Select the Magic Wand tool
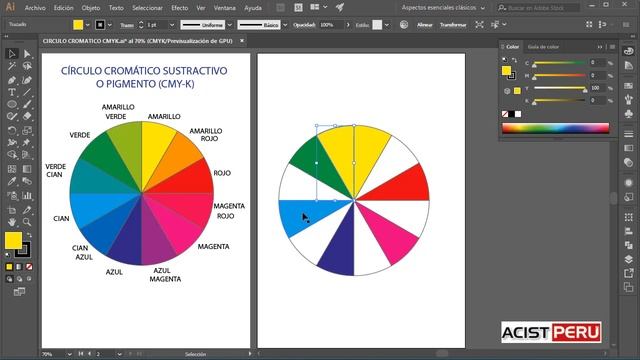The height and width of the screenshot is (360, 640). click(x=12, y=66)
